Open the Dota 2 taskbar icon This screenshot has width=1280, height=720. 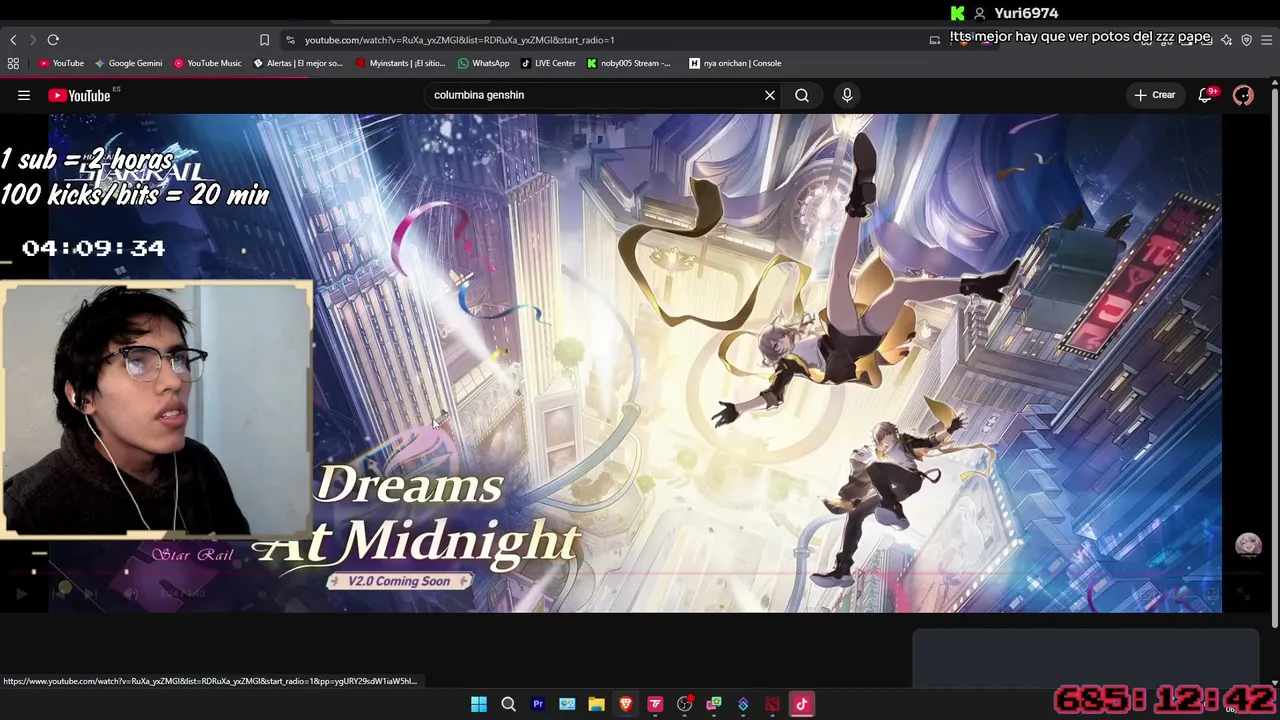772,704
